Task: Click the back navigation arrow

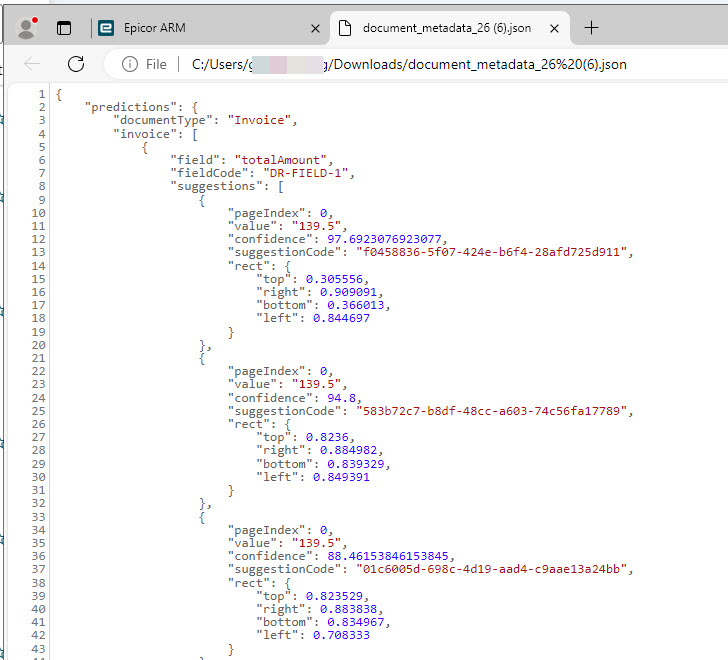Action: click(x=32, y=64)
